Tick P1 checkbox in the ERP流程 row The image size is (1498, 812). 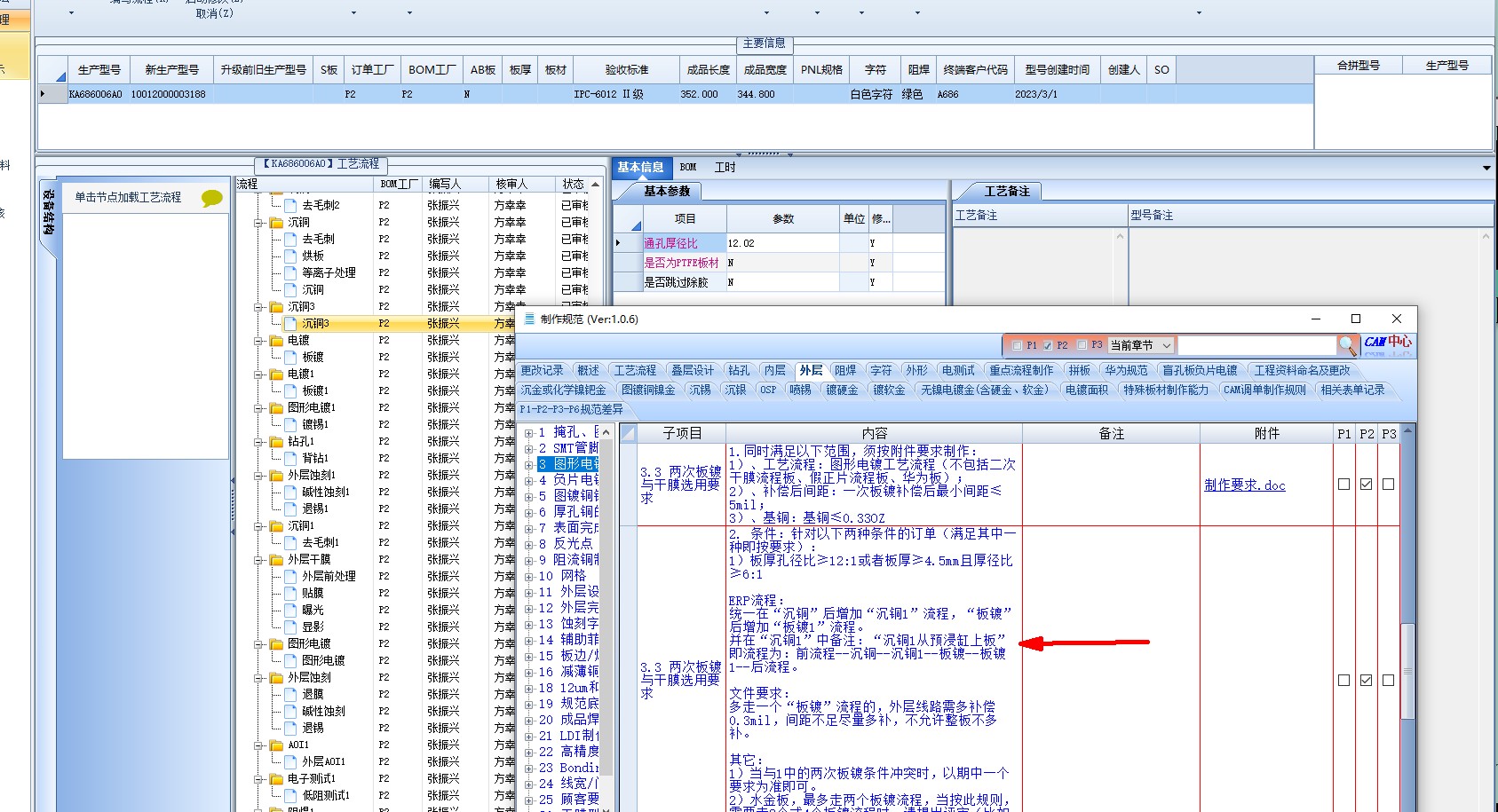point(1343,681)
